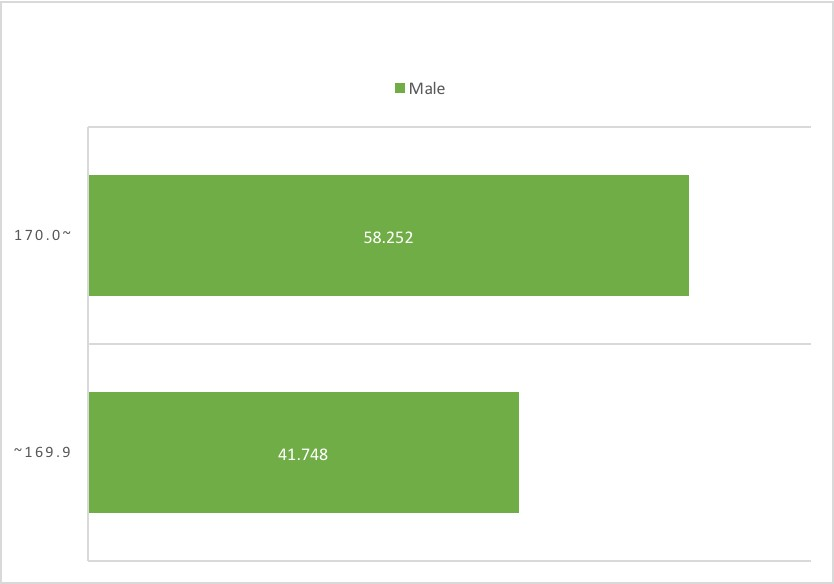Select the vertical category axis line

[x=88, y=344]
